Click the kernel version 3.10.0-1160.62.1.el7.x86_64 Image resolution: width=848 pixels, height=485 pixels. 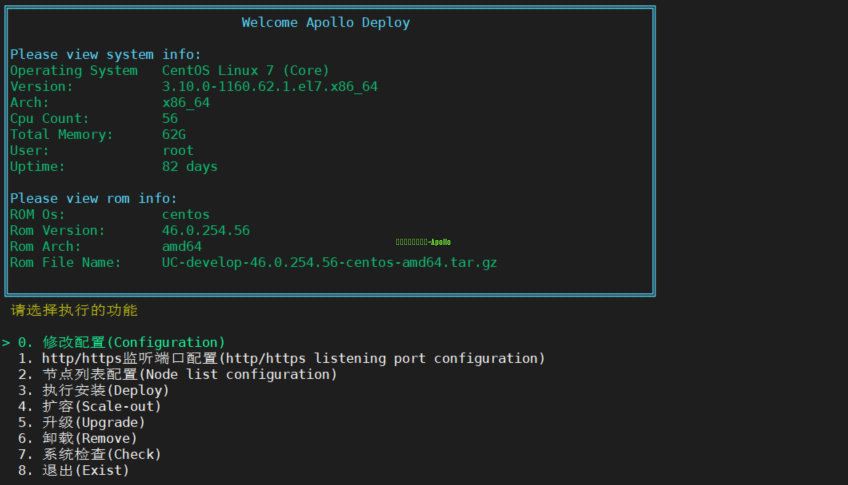[269, 86]
